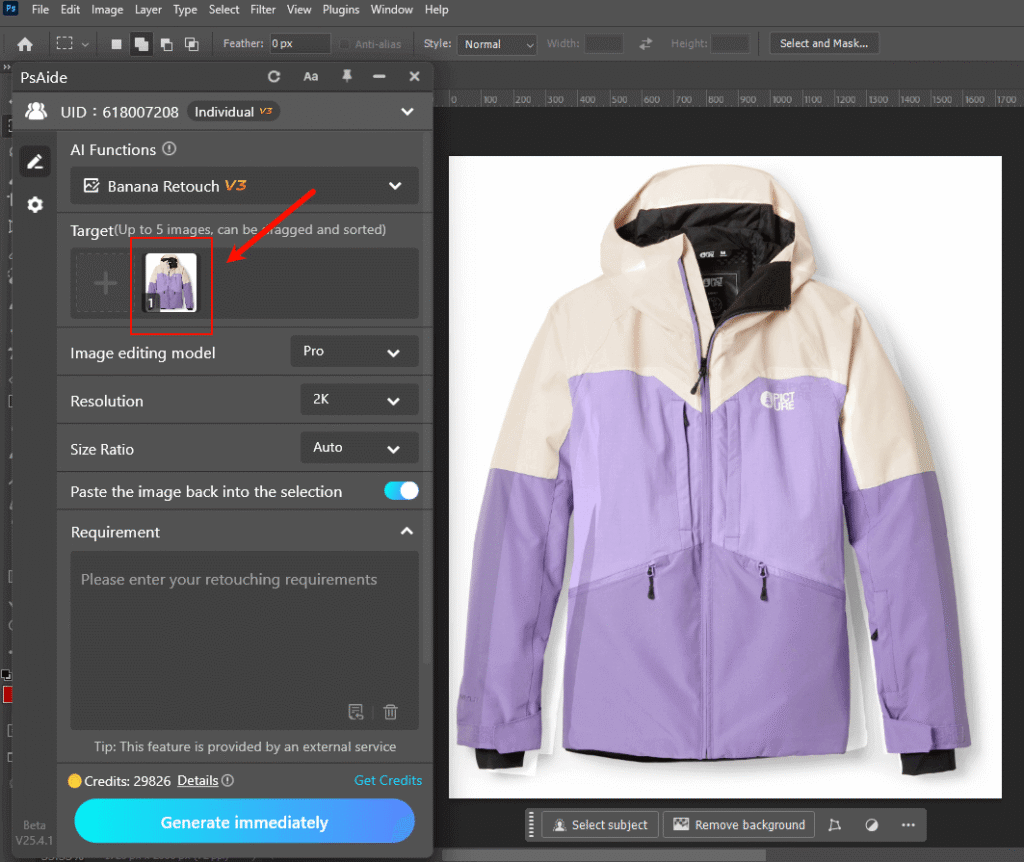The width and height of the screenshot is (1024, 862).
Task: Select the jacket thumbnail in Target area
Action: pos(171,283)
